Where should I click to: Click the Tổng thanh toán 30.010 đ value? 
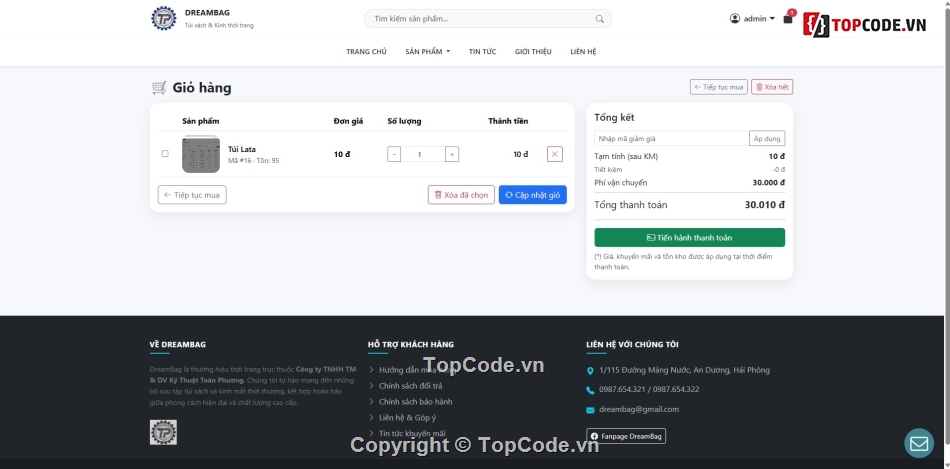pyautogui.click(x=765, y=205)
